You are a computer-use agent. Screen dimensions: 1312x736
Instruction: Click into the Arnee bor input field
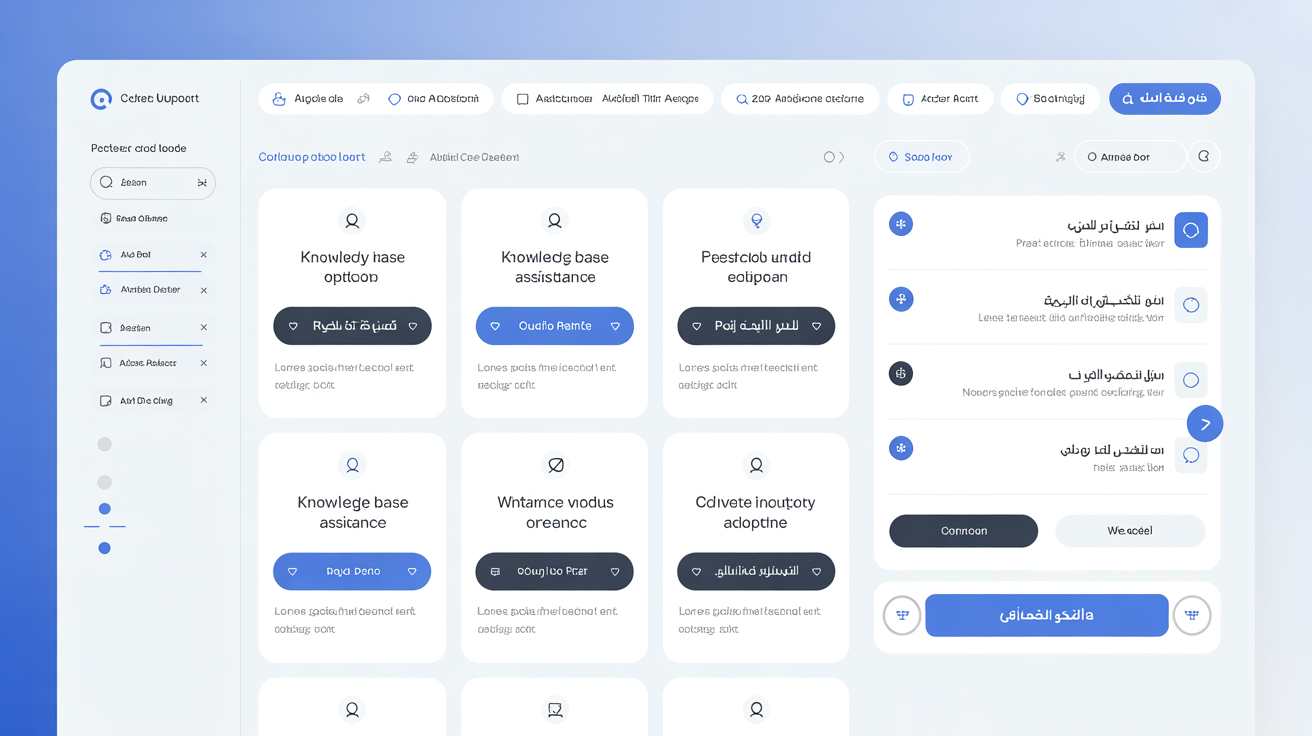point(1130,157)
